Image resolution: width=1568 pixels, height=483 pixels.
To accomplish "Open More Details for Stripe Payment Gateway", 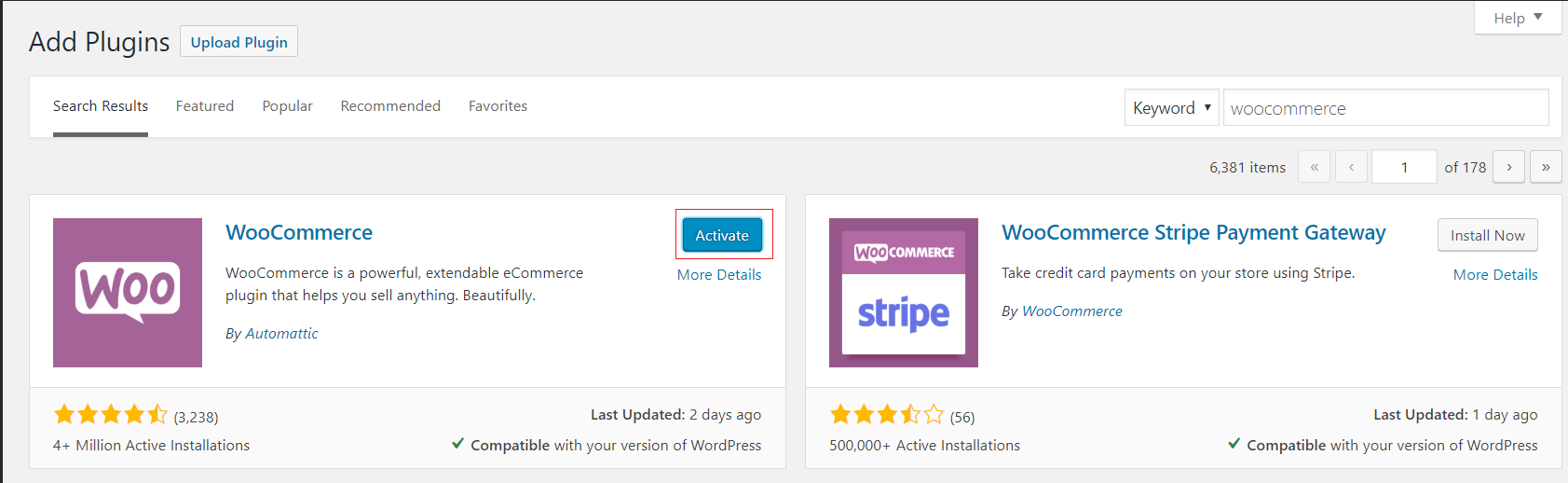I will pos(1495,274).
